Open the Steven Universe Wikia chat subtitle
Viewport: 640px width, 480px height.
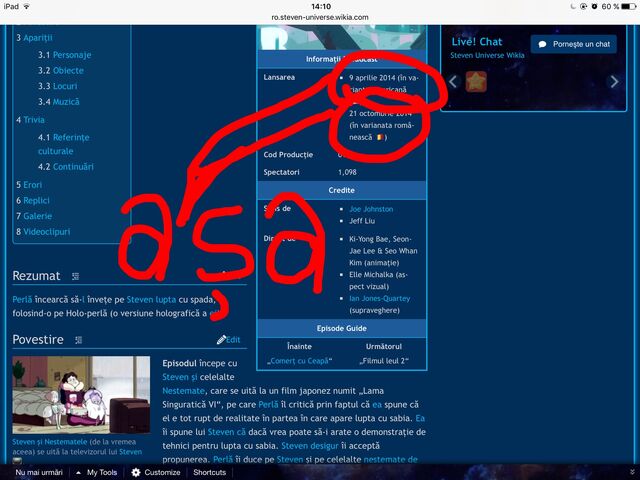click(487, 56)
